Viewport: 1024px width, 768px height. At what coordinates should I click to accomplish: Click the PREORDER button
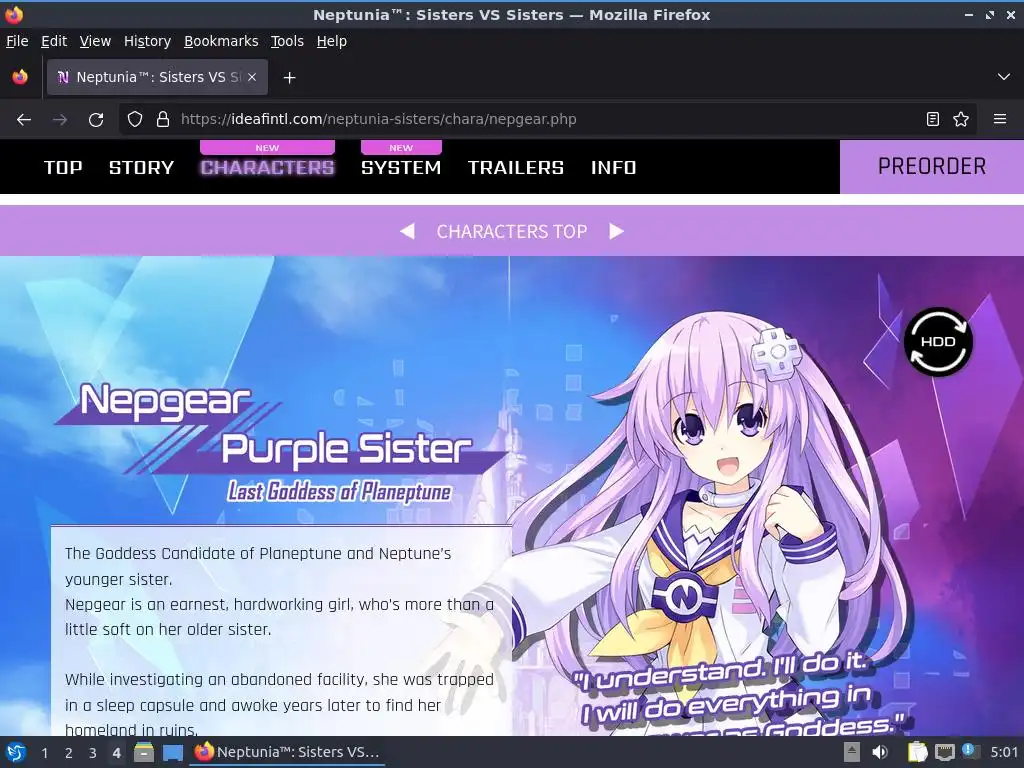(932, 167)
